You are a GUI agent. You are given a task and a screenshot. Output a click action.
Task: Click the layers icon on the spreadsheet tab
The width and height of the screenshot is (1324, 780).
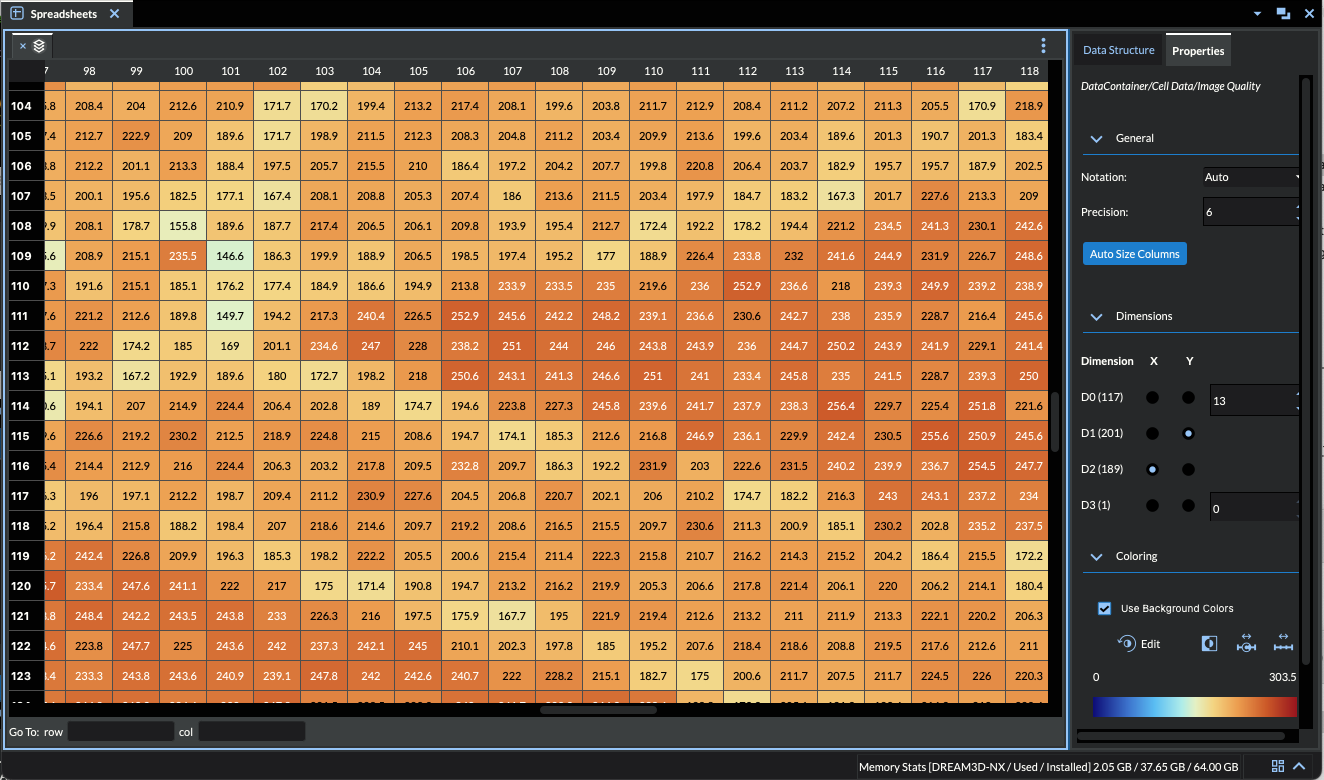point(37,45)
